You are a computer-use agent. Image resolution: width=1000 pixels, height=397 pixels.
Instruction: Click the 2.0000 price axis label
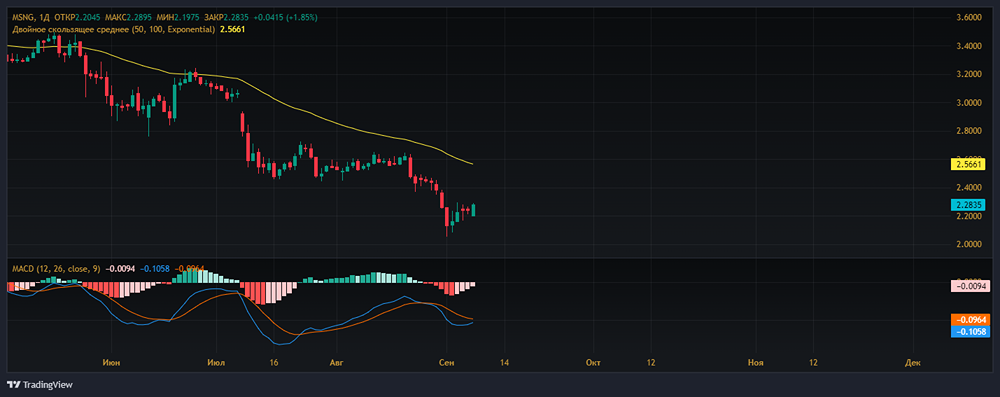click(x=969, y=245)
